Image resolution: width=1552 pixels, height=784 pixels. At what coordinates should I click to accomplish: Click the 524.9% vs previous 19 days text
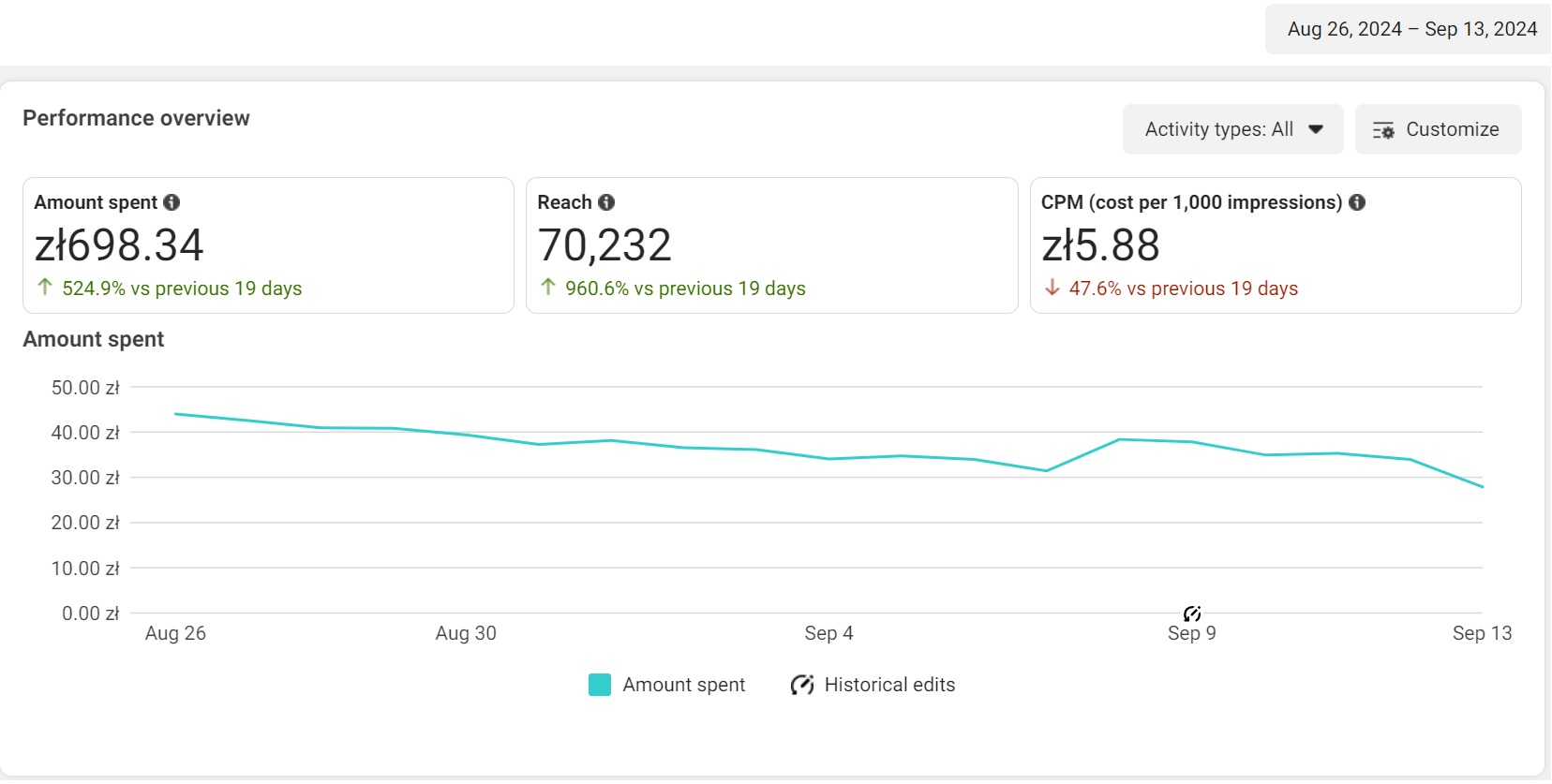pos(182,288)
